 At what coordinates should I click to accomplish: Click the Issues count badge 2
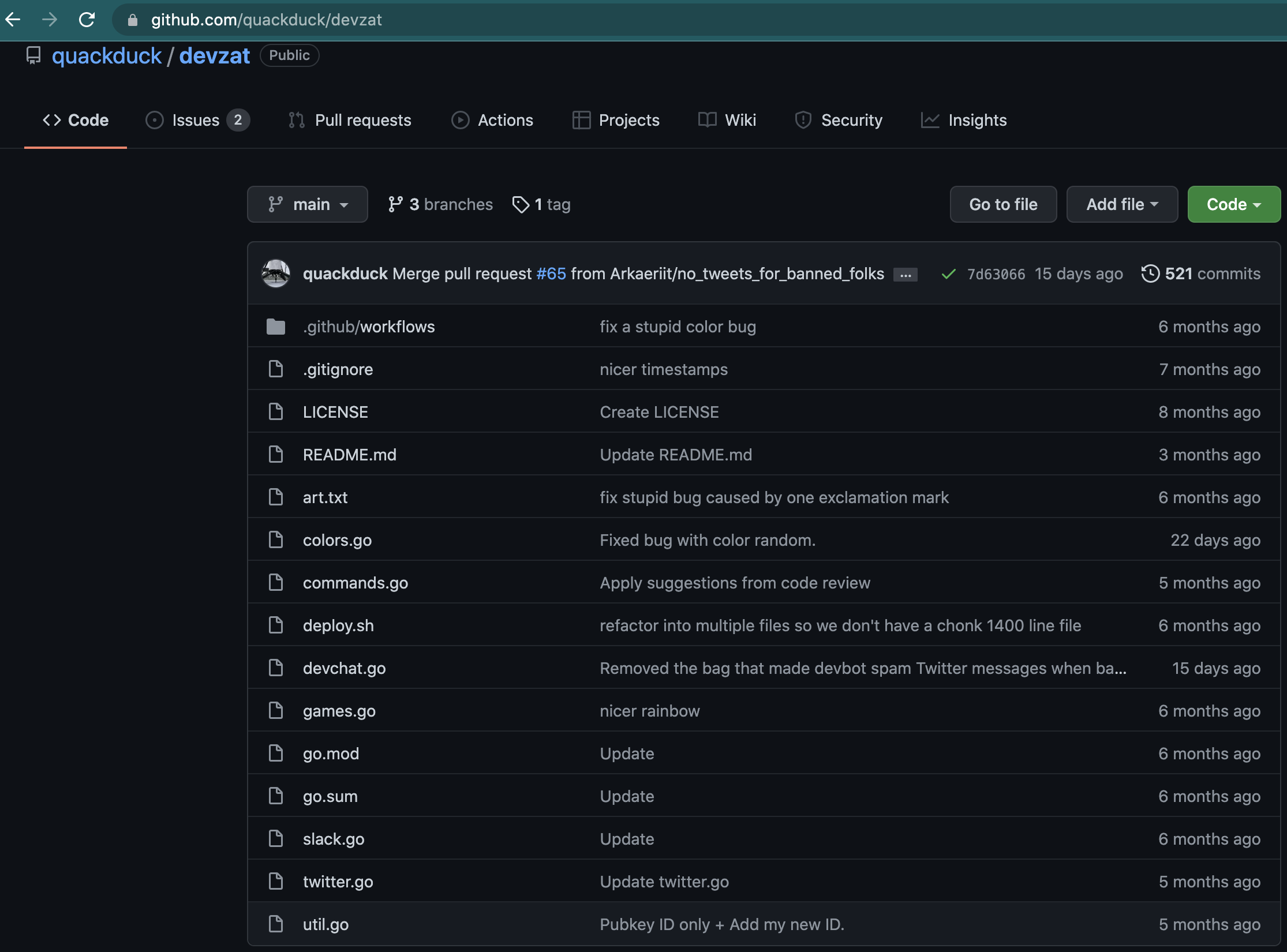click(238, 120)
